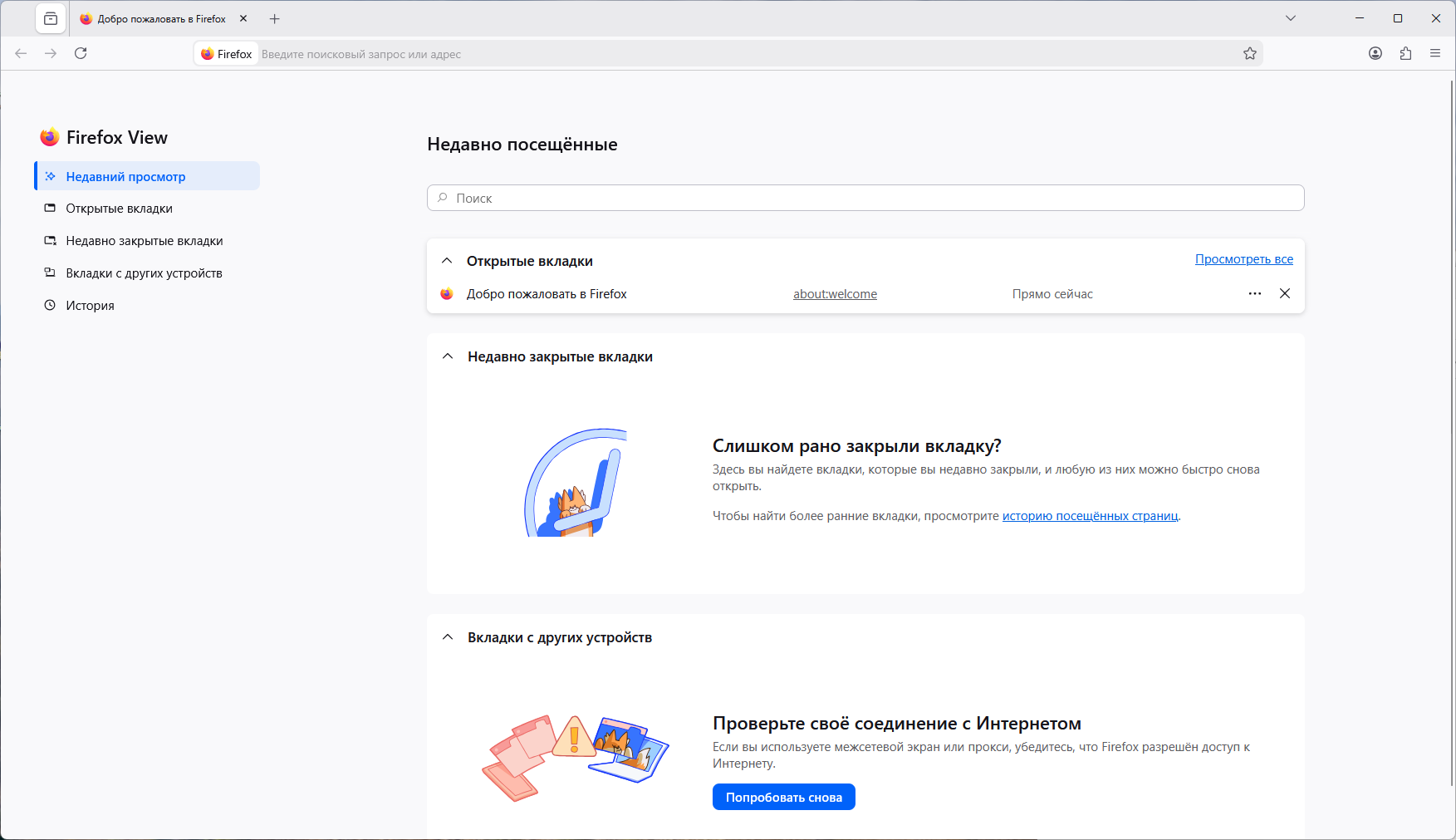Click the Firefox identity badge in the address bar

pos(227,54)
